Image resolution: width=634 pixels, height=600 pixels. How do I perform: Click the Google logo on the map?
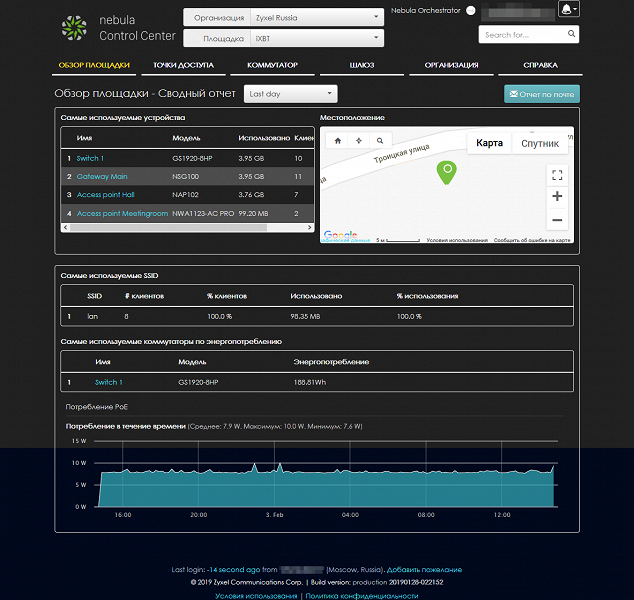pos(340,235)
